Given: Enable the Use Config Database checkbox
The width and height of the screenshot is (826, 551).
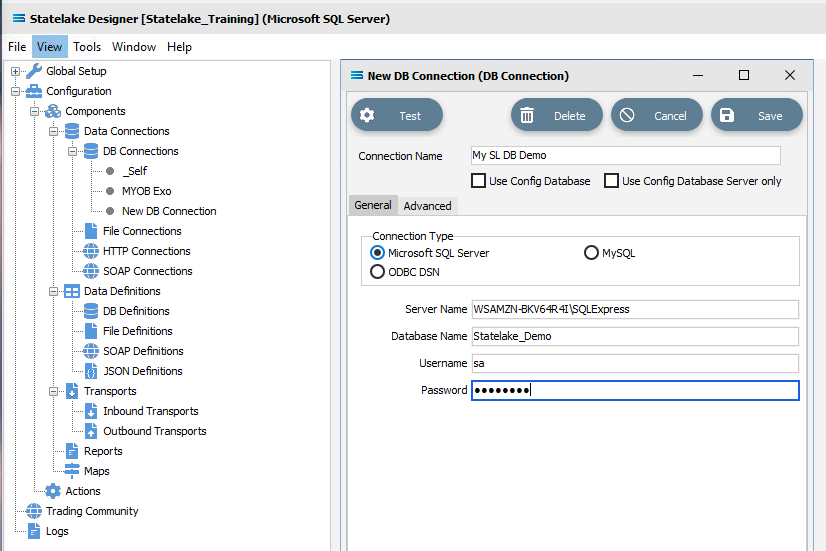Looking at the screenshot, I should click(478, 181).
